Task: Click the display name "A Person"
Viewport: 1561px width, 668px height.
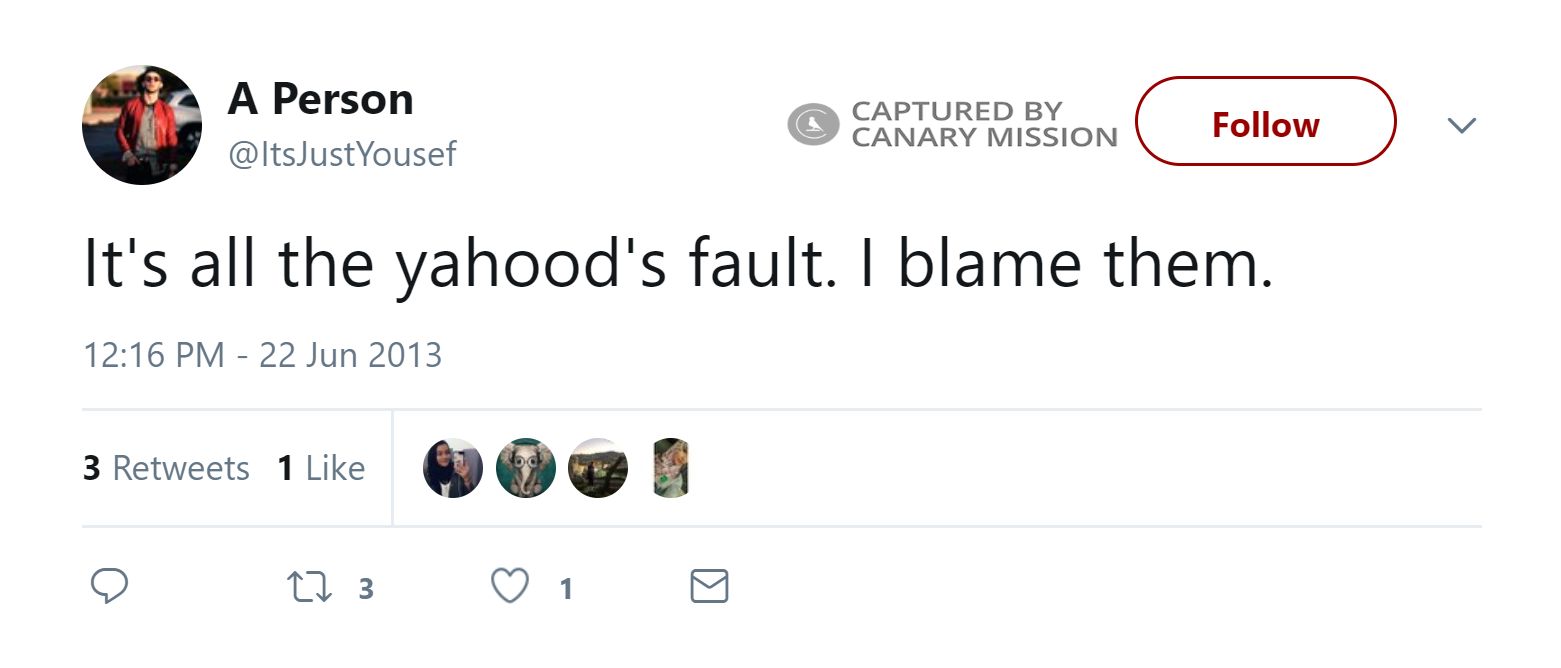Action: [321, 99]
